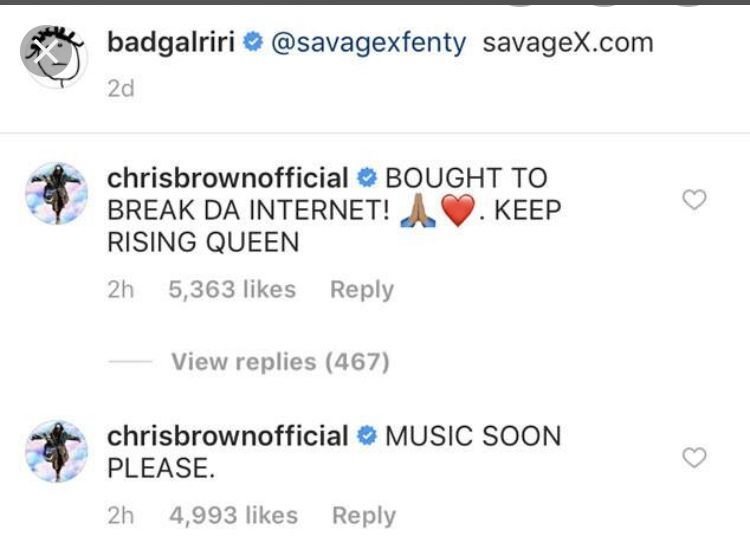View the 4,993 likes list
Image resolution: width=750 pixels, height=553 pixels.
[x=233, y=515]
